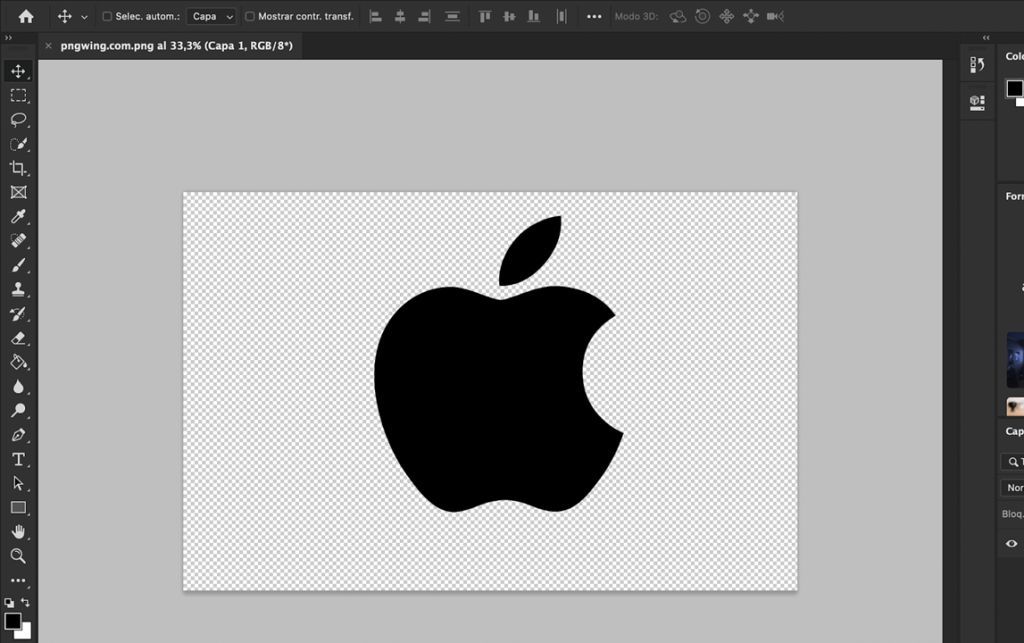The width and height of the screenshot is (1024, 643).
Task: Click the 3D camera zoom icon
Action: tap(775, 16)
